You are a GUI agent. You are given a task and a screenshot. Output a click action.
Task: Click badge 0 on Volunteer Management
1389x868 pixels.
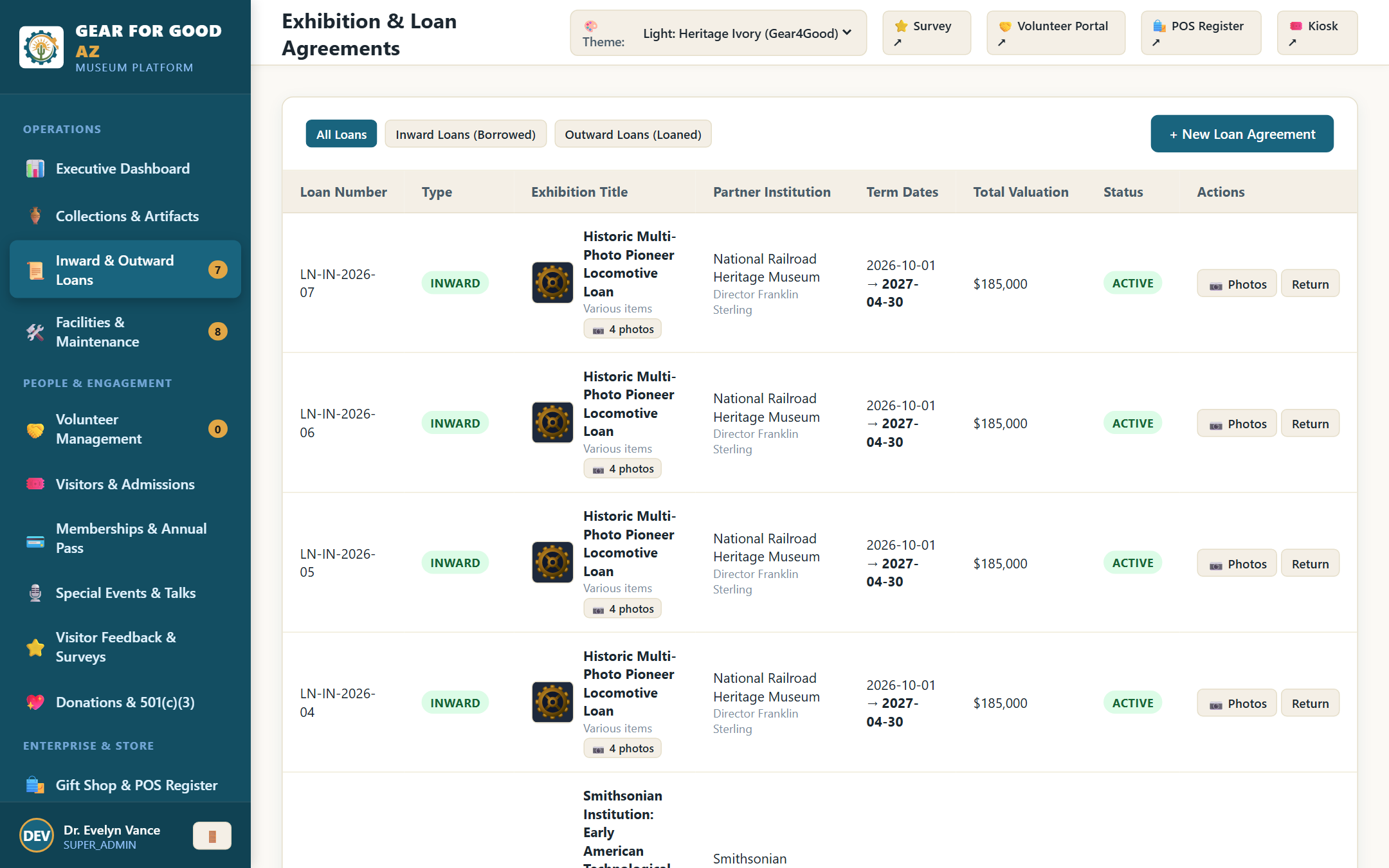point(218,429)
